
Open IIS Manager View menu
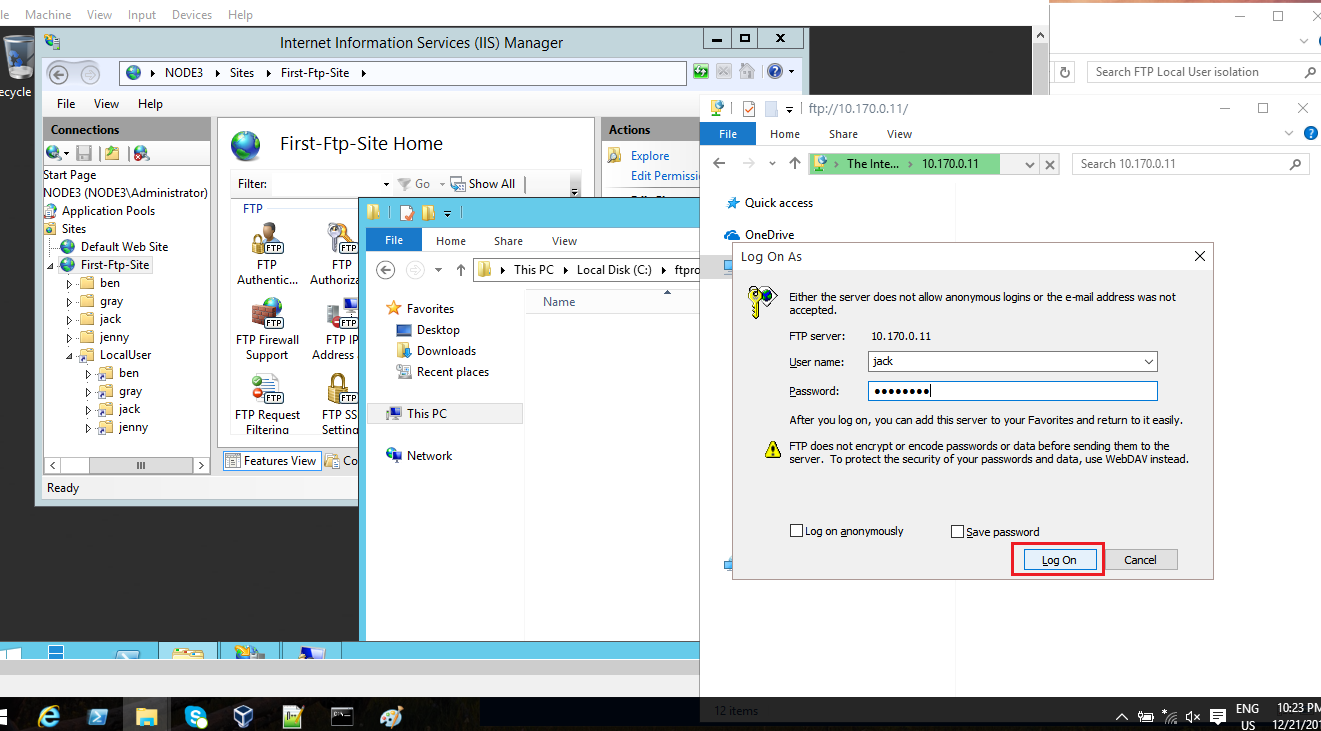(106, 104)
